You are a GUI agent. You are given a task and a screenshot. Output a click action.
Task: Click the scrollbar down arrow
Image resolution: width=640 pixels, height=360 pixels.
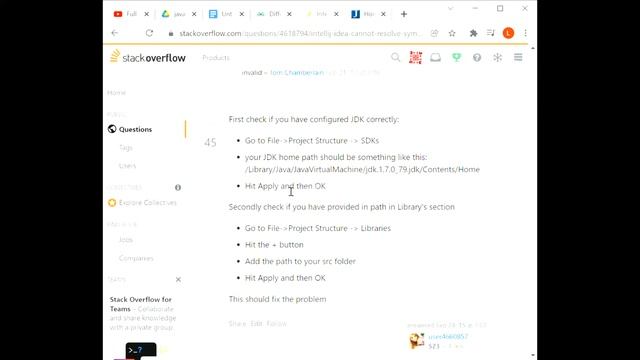click(533, 356)
